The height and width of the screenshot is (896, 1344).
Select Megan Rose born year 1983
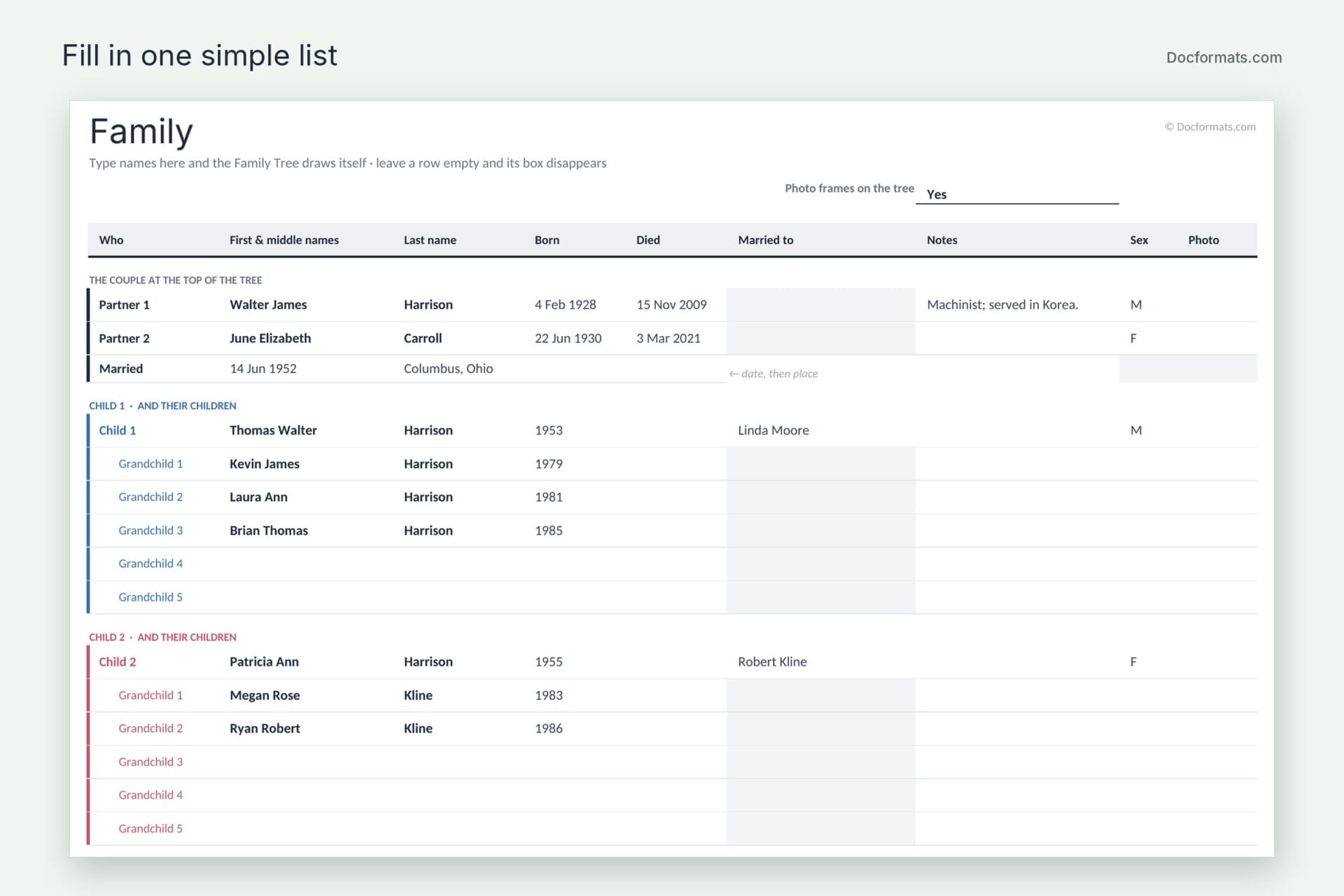[549, 695]
